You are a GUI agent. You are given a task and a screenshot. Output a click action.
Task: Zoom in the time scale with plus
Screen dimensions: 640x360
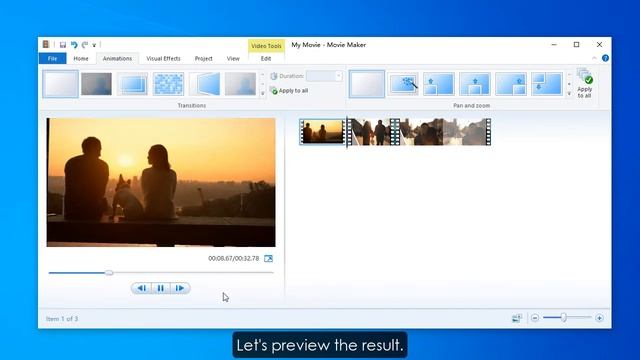[599, 318]
